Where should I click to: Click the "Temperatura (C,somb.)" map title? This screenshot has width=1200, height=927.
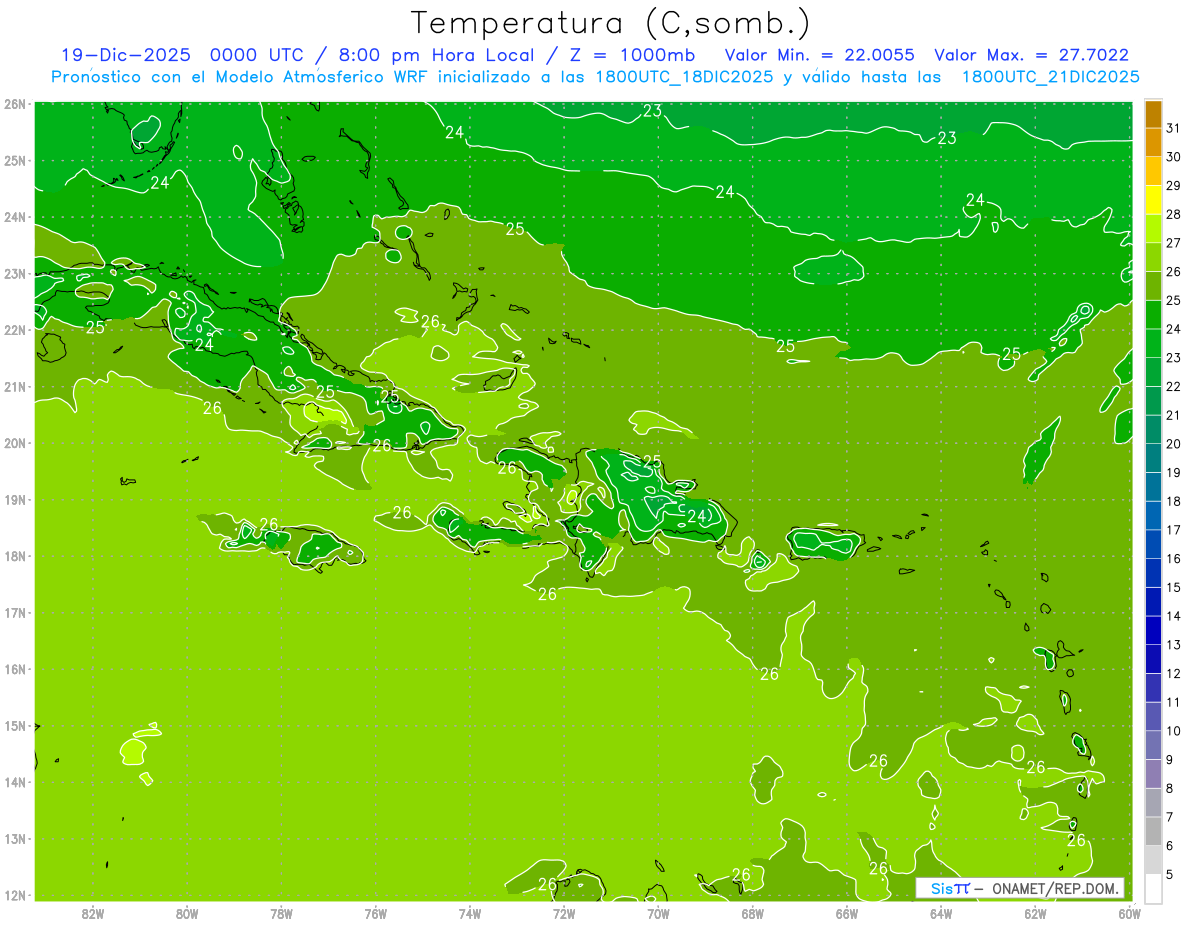coord(610,23)
